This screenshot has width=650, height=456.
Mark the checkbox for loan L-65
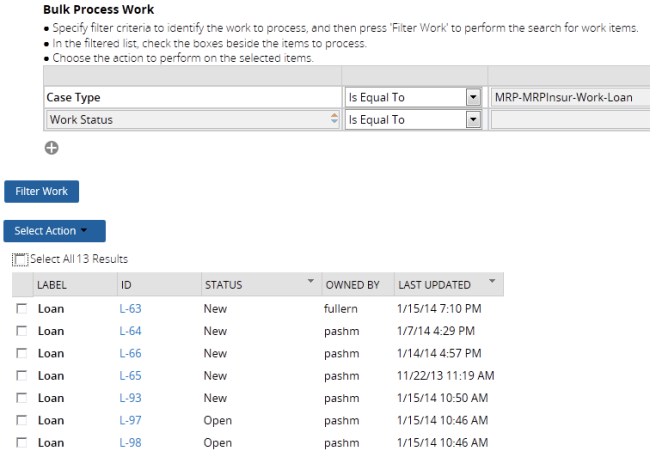coord(22,376)
